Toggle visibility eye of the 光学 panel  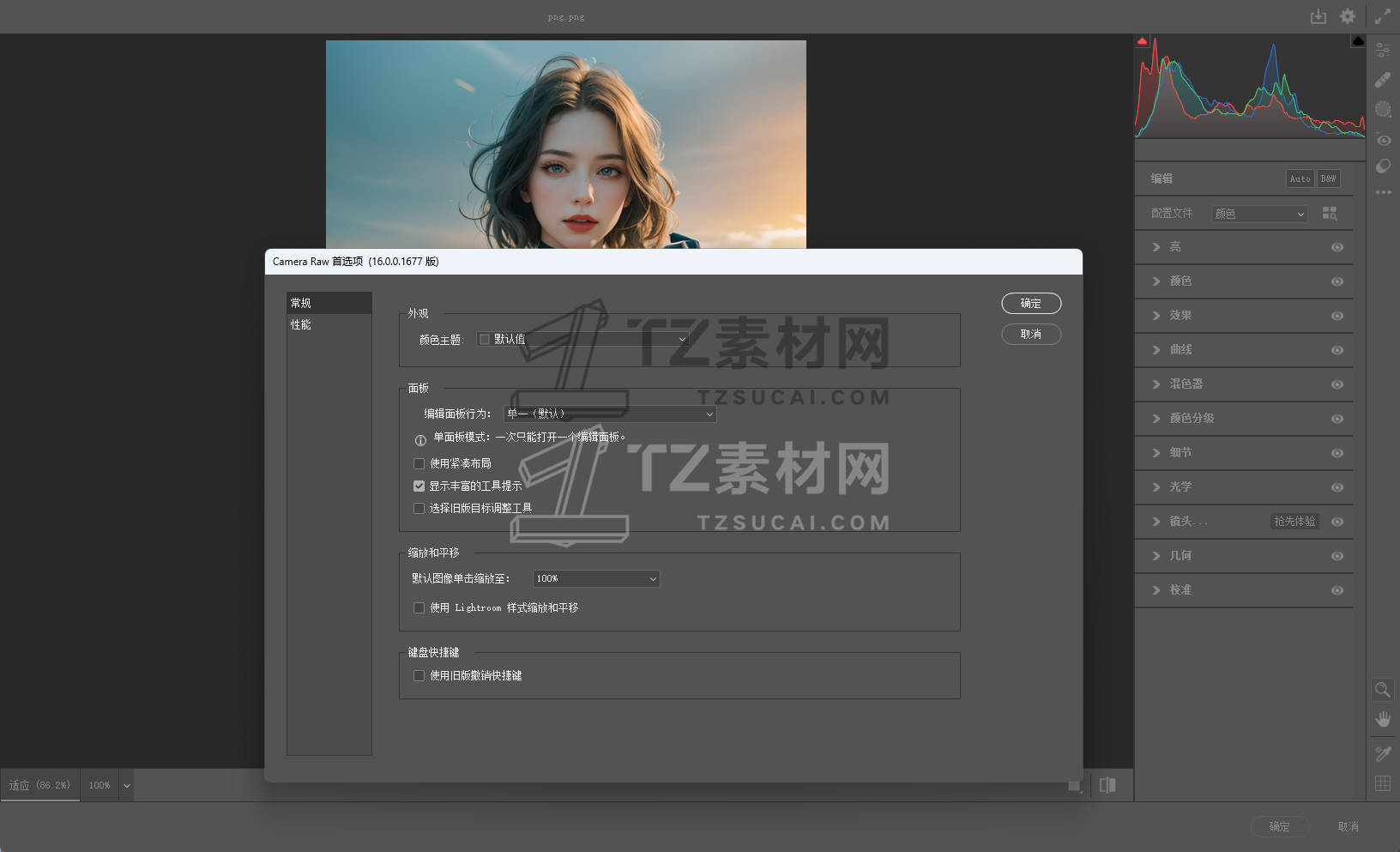pos(1337,487)
